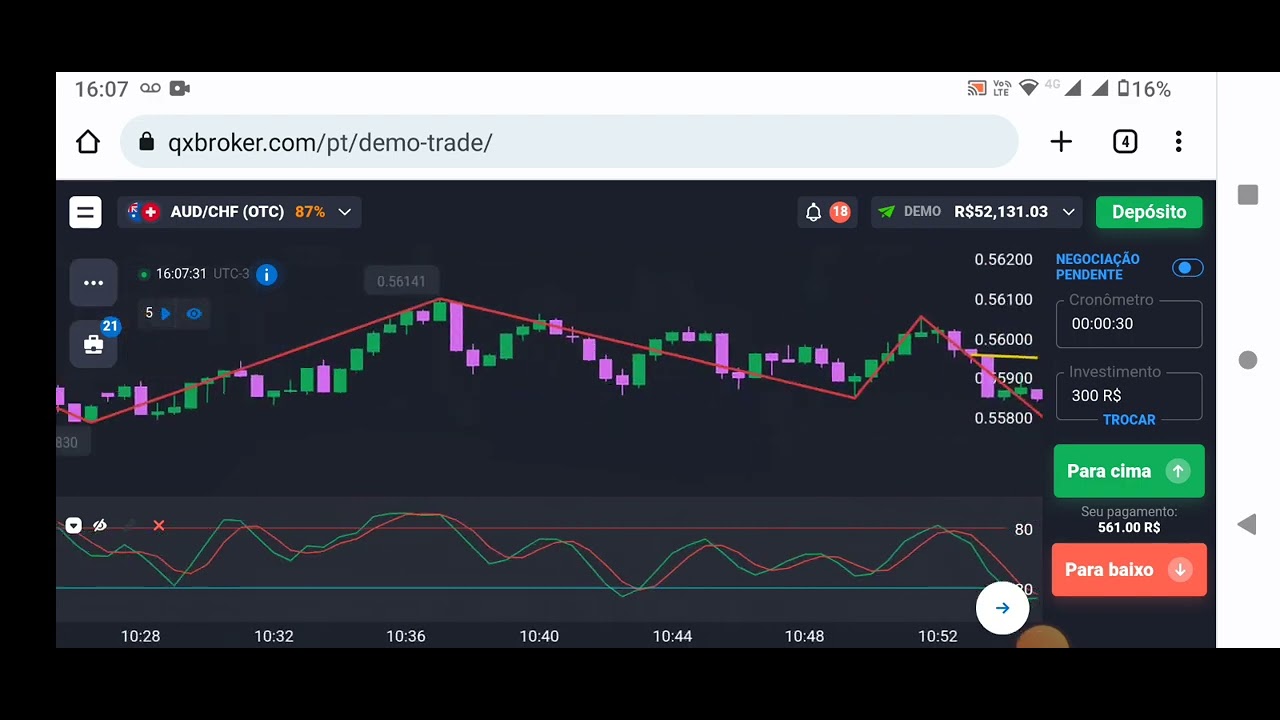The height and width of the screenshot is (720, 1280).
Task: Expand the DEMO account balance dropdown
Action: (1068, 212)
